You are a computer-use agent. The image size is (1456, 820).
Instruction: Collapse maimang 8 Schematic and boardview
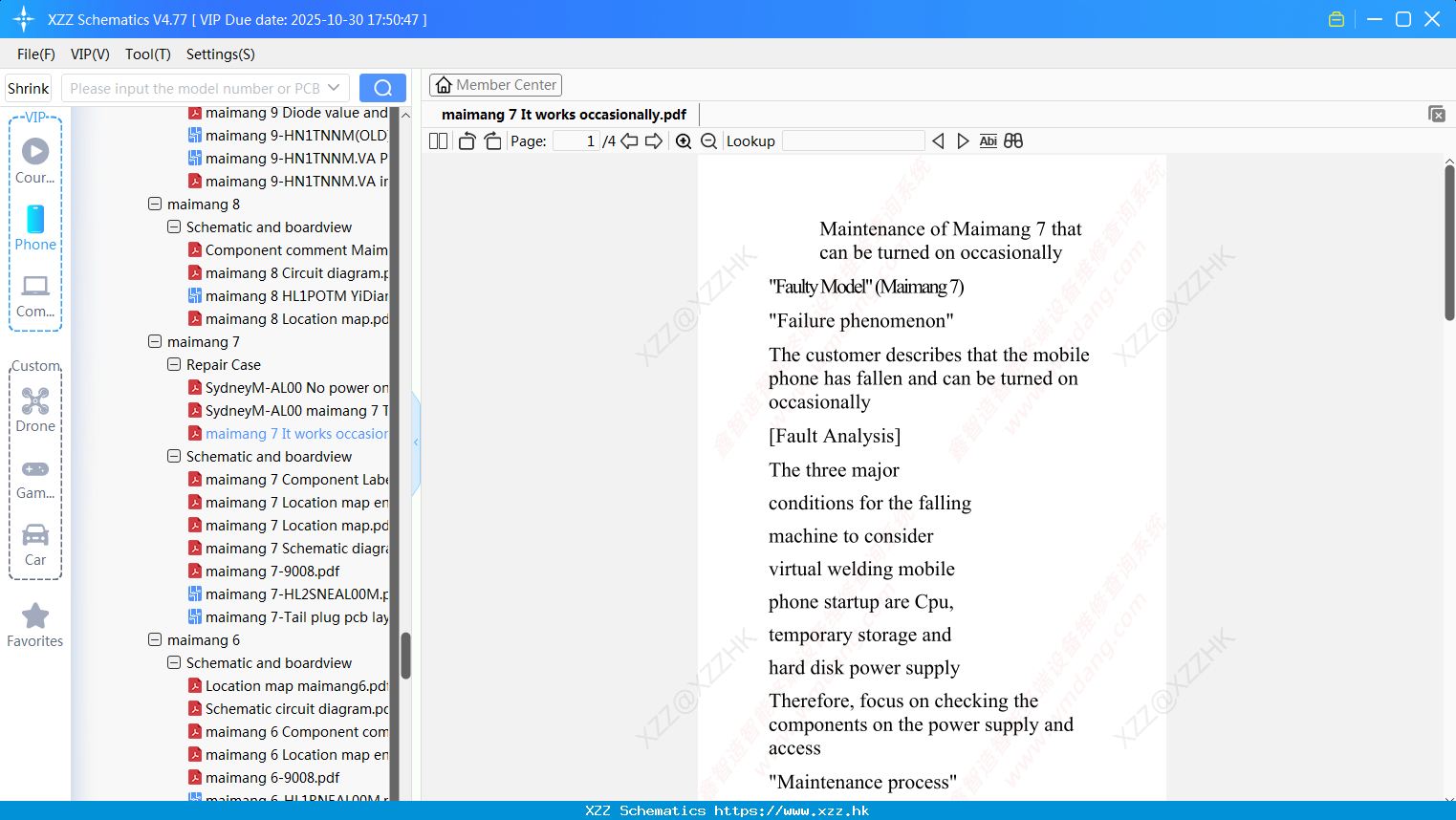coord(174,227)
